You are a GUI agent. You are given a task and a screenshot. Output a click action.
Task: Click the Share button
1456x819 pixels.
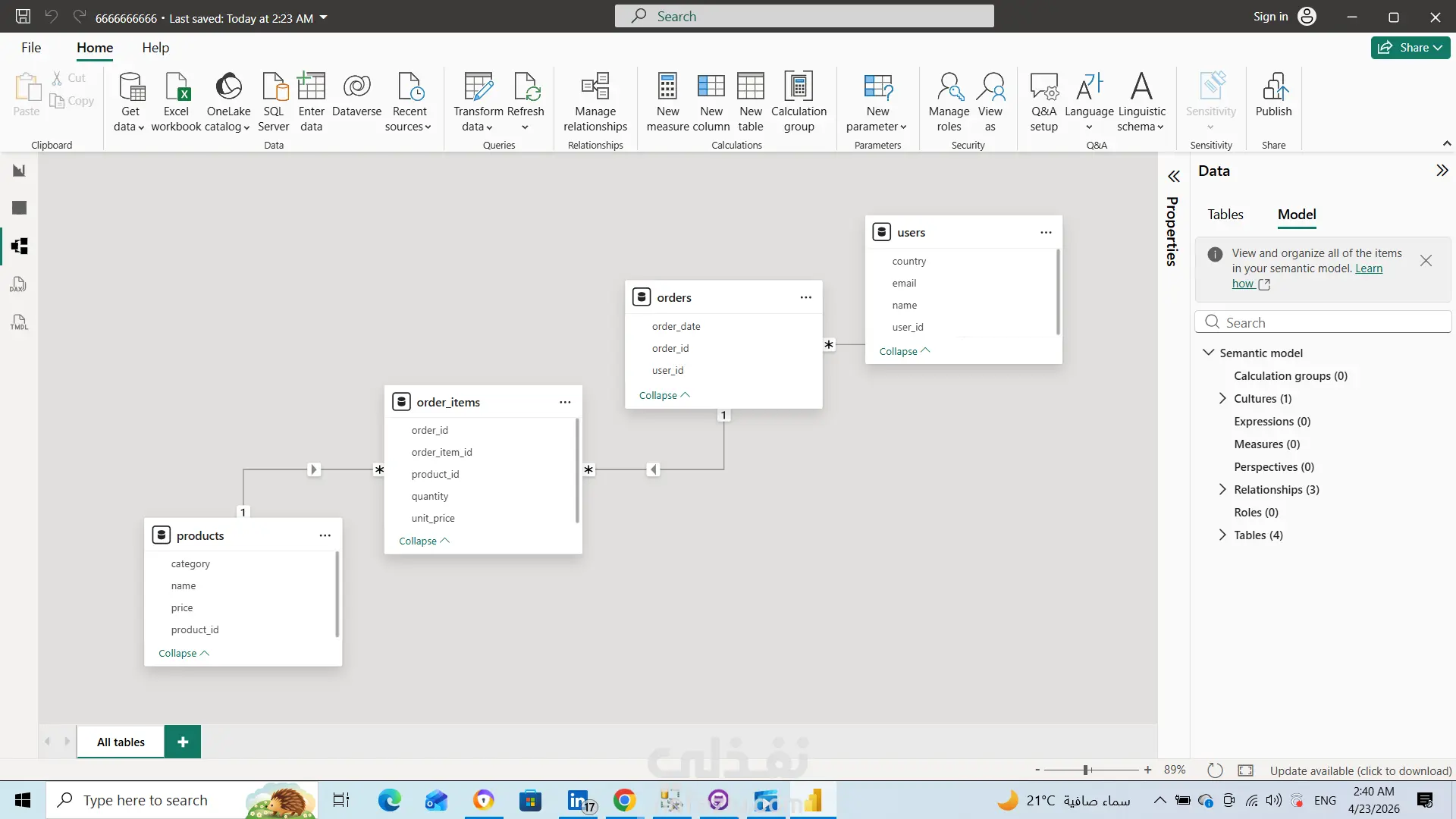(x=1410, y=48)
